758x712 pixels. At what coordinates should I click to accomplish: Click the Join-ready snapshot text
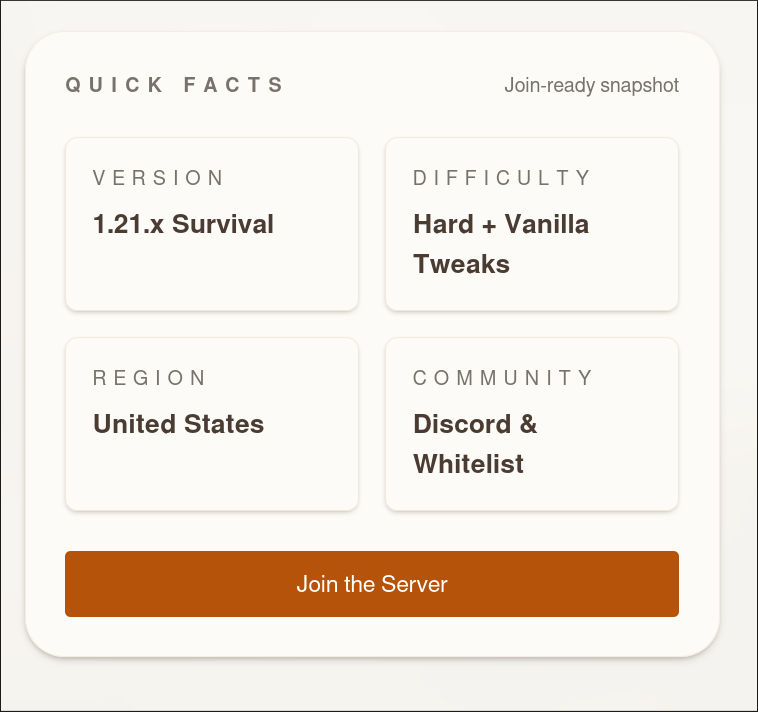[591, 85]
